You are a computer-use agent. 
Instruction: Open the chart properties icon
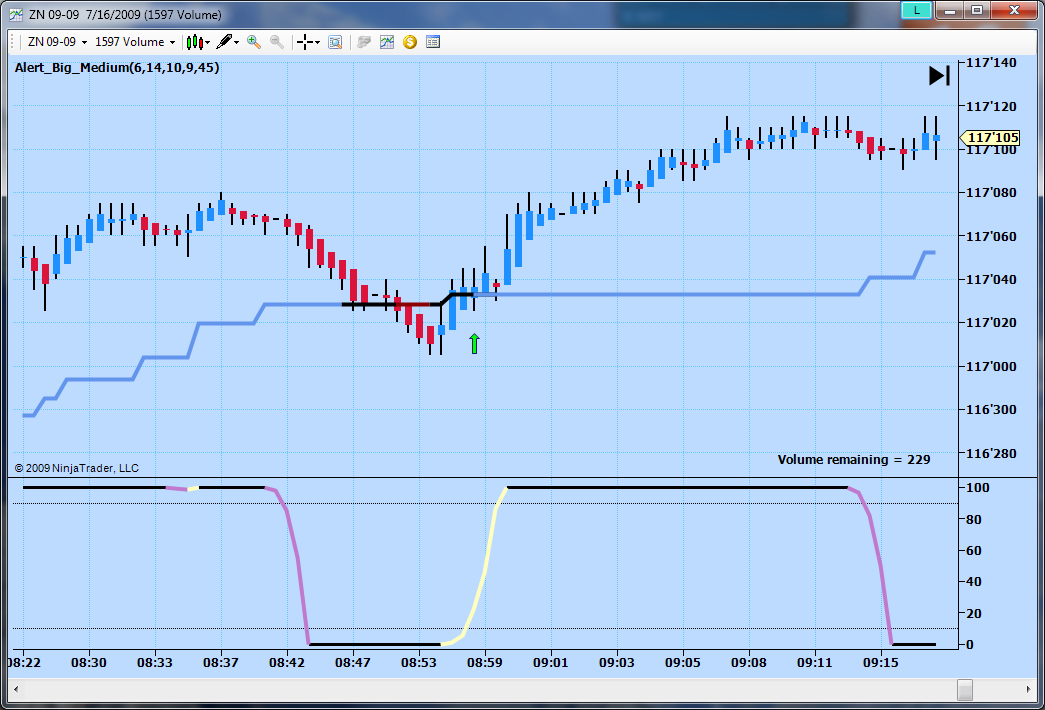(x=433, y=42)
